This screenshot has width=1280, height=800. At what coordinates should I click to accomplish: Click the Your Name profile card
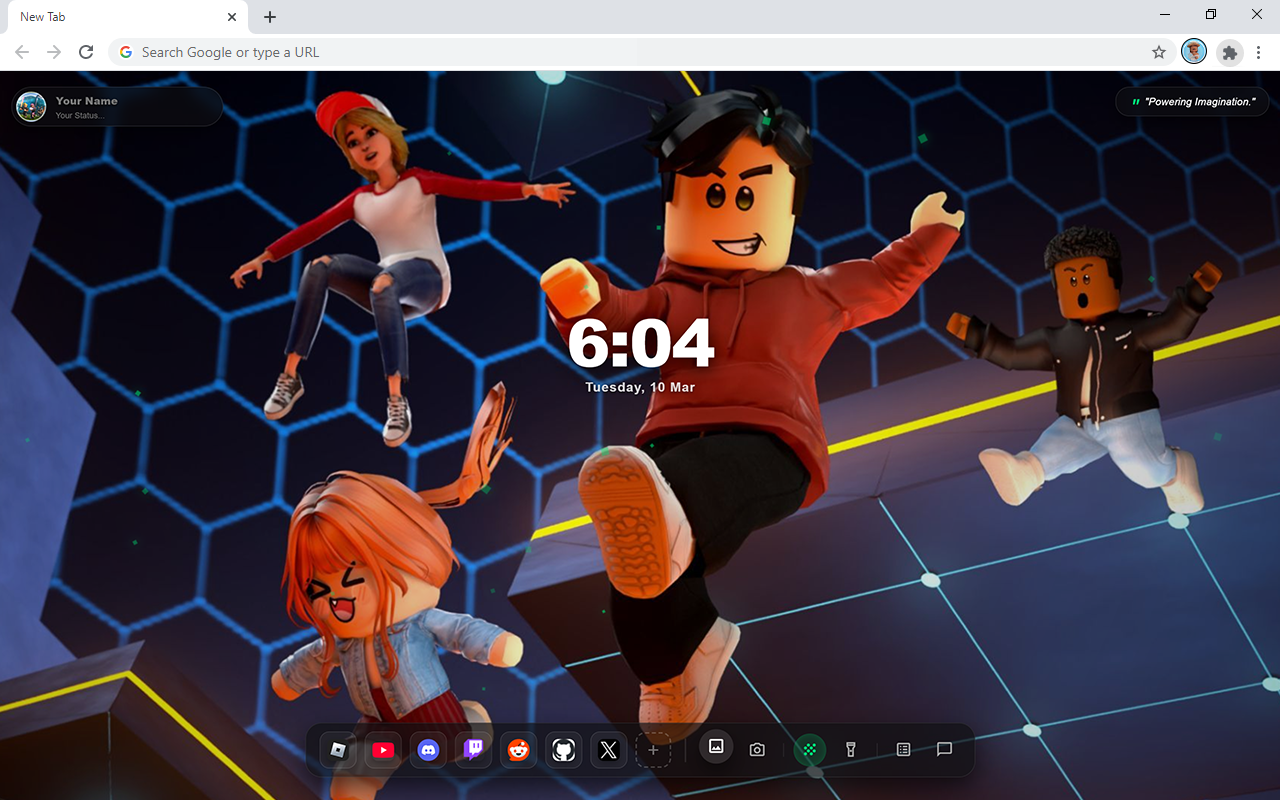coord(117,106)
